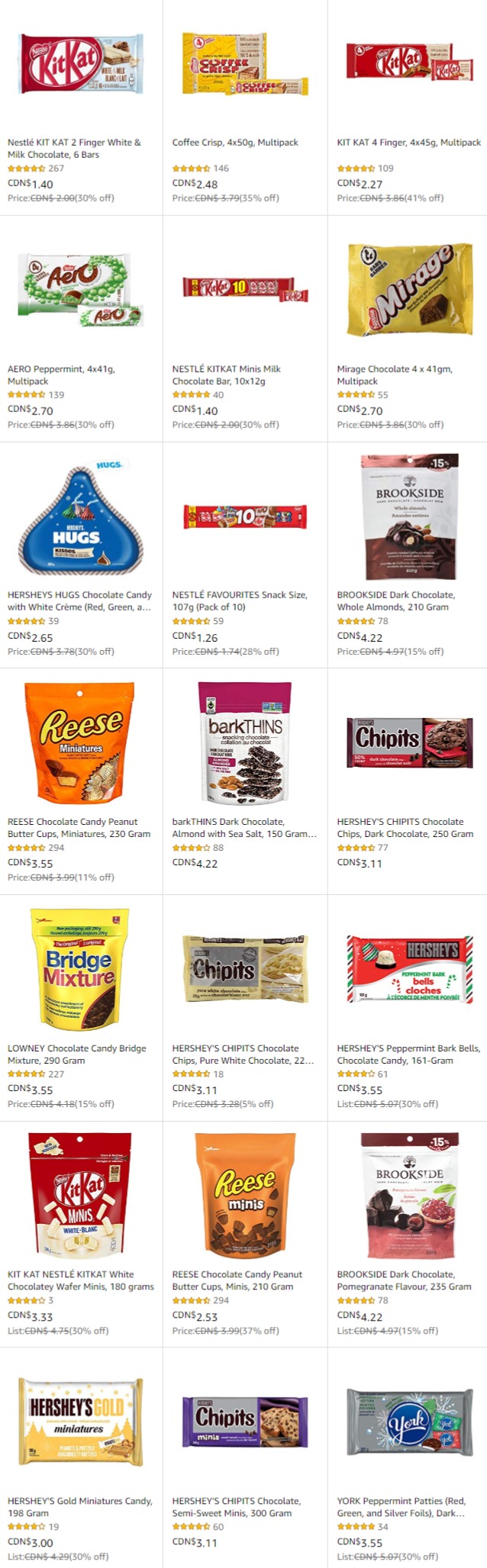Open the Mirage Chocolate bag image
Image resolution: width=487 pixels, height=1568 pixels.
tap(410, 290)
